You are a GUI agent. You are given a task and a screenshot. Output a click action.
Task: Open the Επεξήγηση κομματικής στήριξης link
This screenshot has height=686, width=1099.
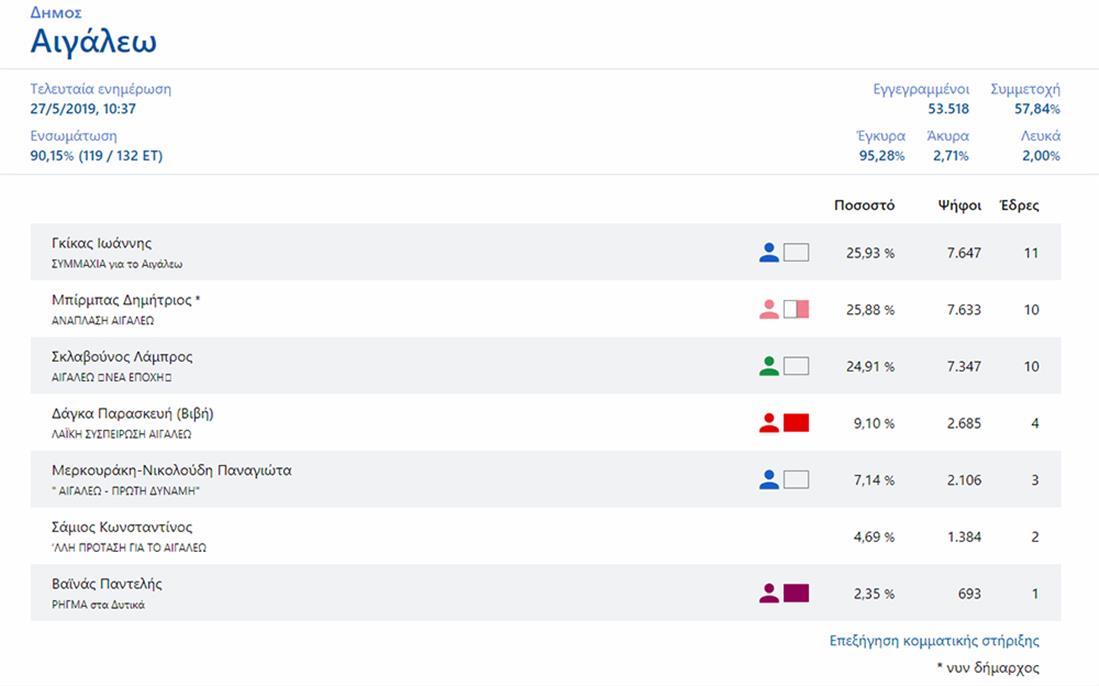pos(934,641)
